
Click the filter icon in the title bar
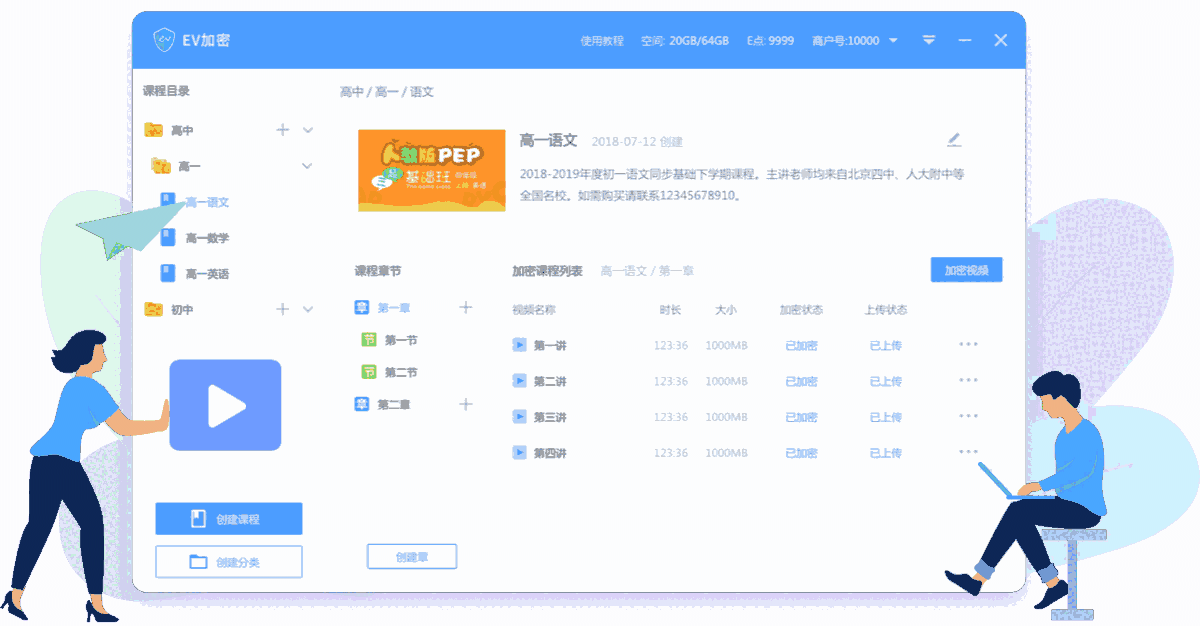(x=929, y=40)
